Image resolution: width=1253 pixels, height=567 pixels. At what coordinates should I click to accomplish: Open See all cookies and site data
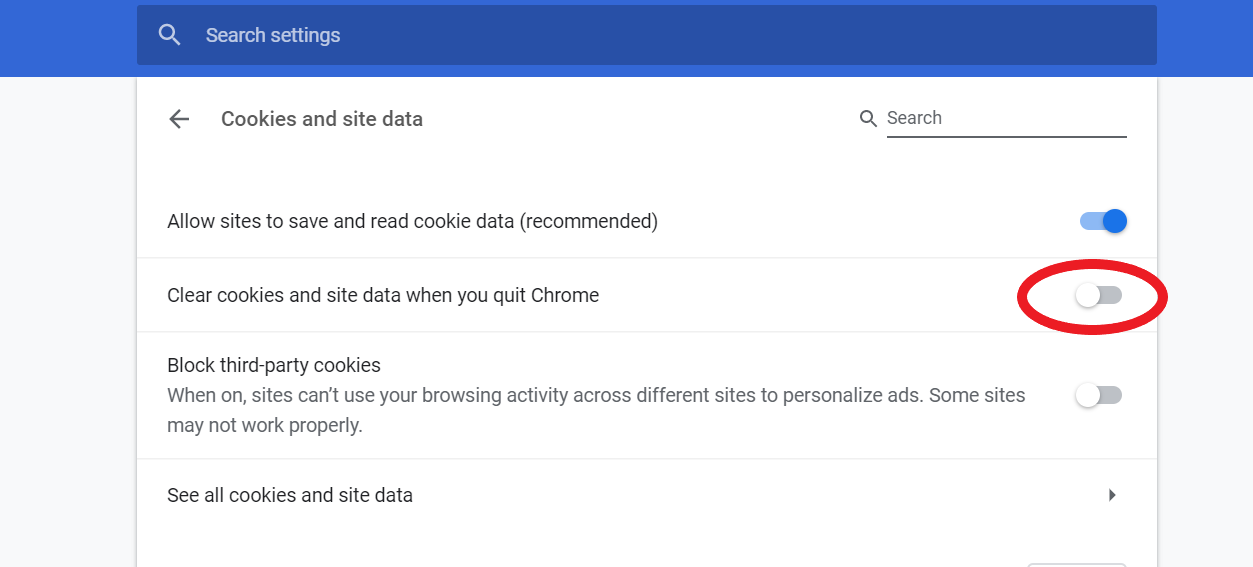(x=290, y=495)
